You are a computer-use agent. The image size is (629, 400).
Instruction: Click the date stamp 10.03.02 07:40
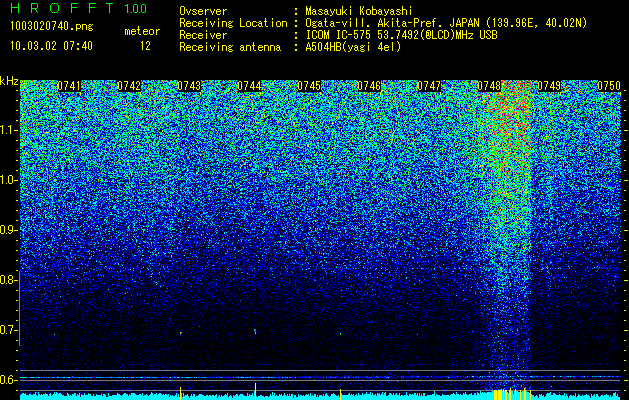pos(51,46)
